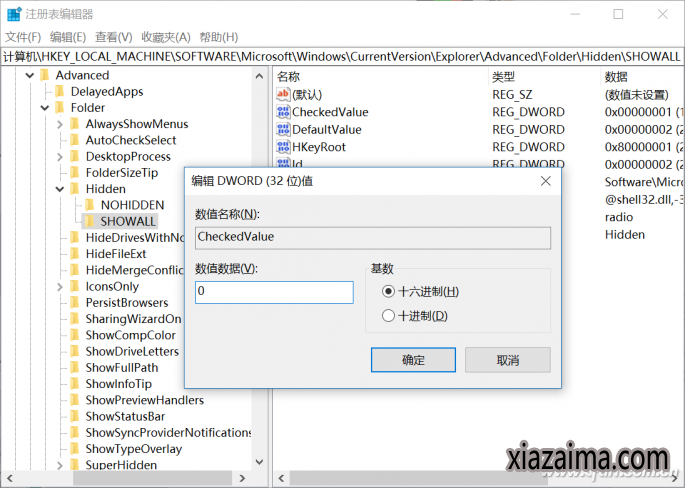Click the DelayedApps folder icon
685x488 pixels.
pos(60,91)
